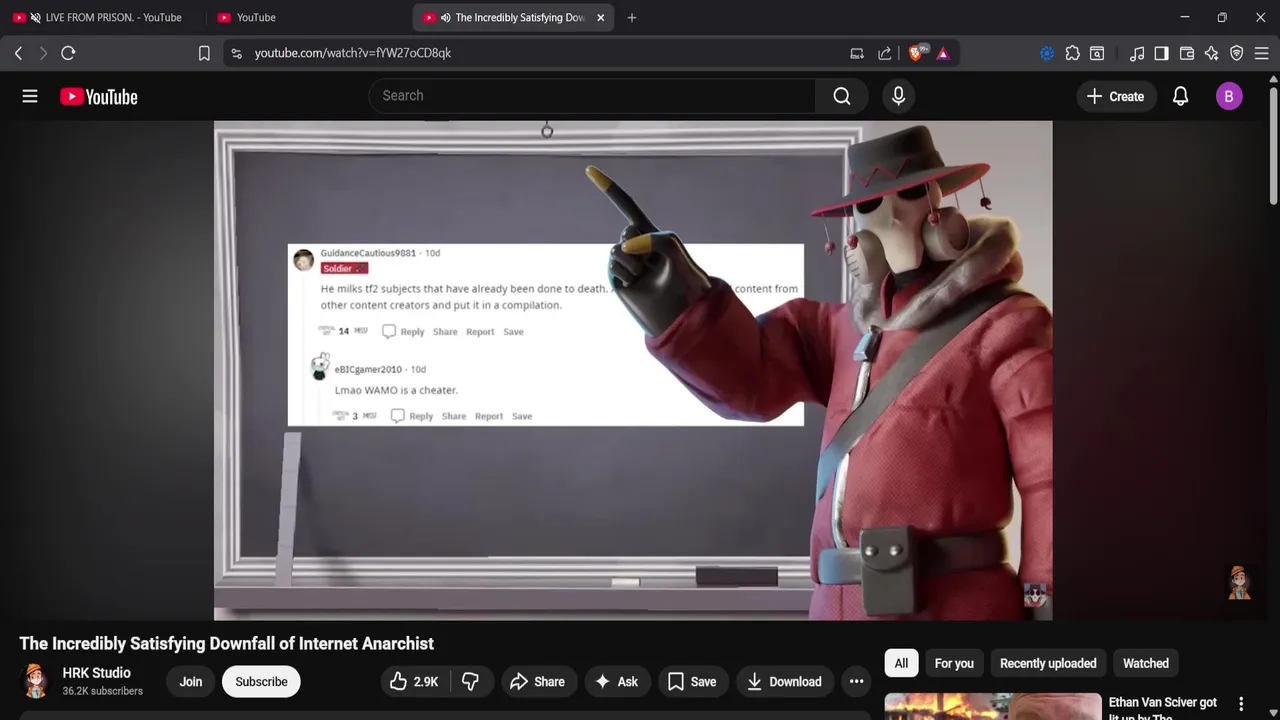Start voice search with the microphone
This screenshot has width=1280, height=720.
point(898,96)
